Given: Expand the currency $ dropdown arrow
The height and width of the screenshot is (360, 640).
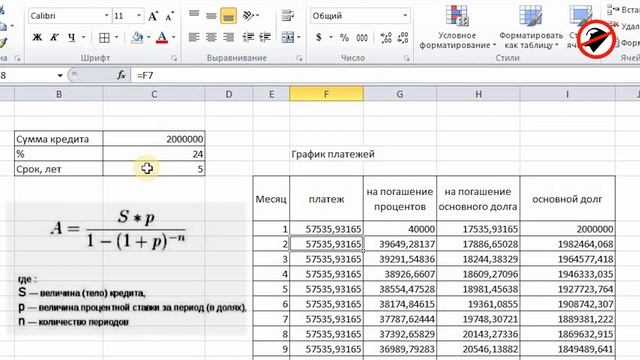Looking at the screenshot, I should (x=331, y=38).
